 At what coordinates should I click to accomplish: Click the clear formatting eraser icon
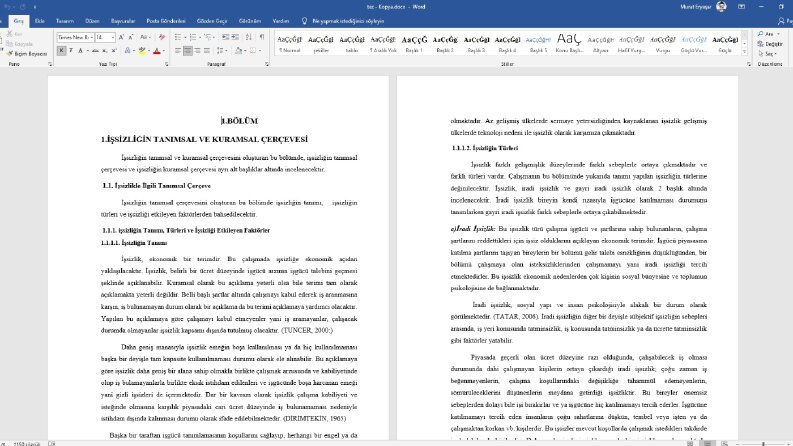click(x=162, y=37)
